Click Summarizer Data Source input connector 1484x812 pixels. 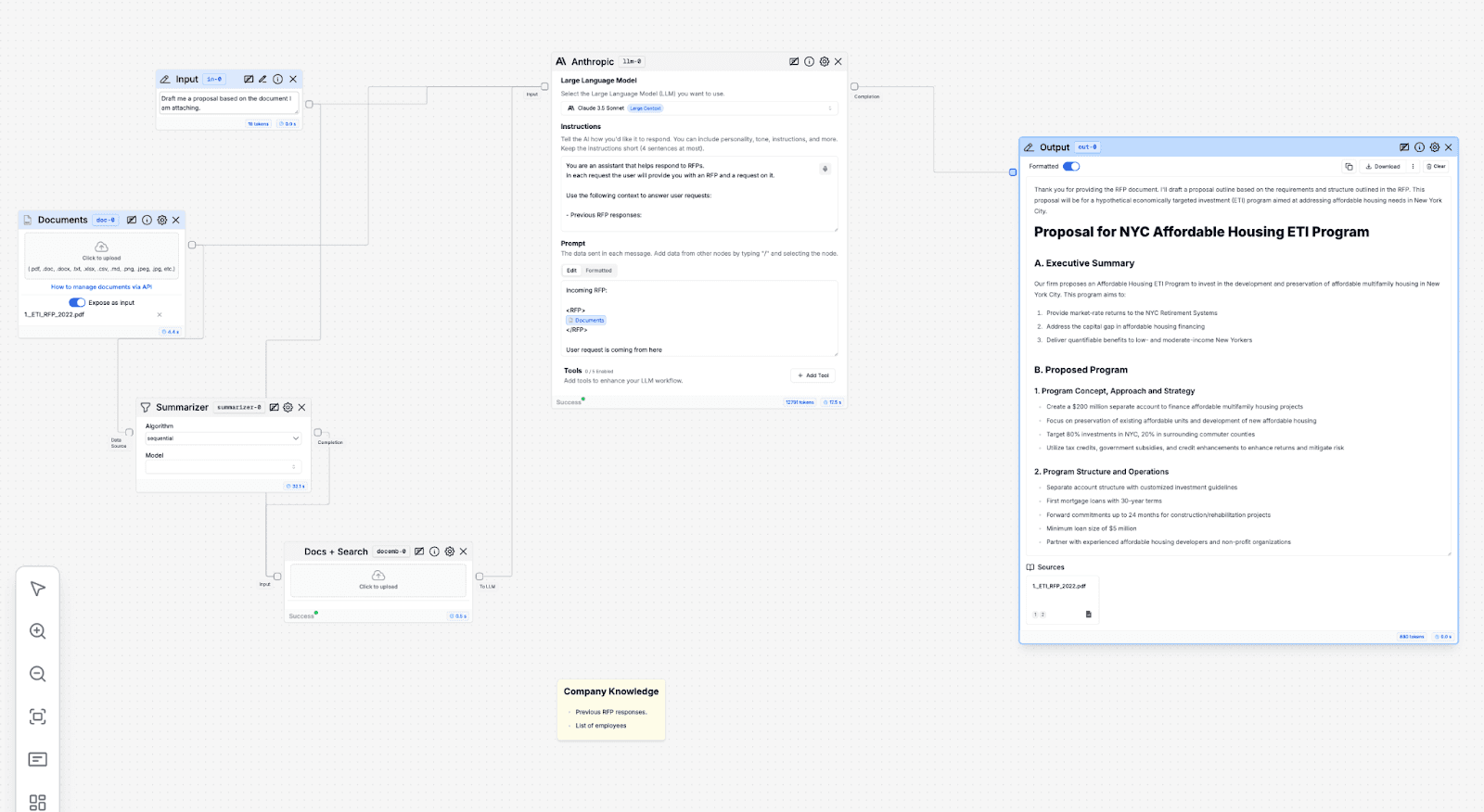pyautogui.click(x=129, y=432)
